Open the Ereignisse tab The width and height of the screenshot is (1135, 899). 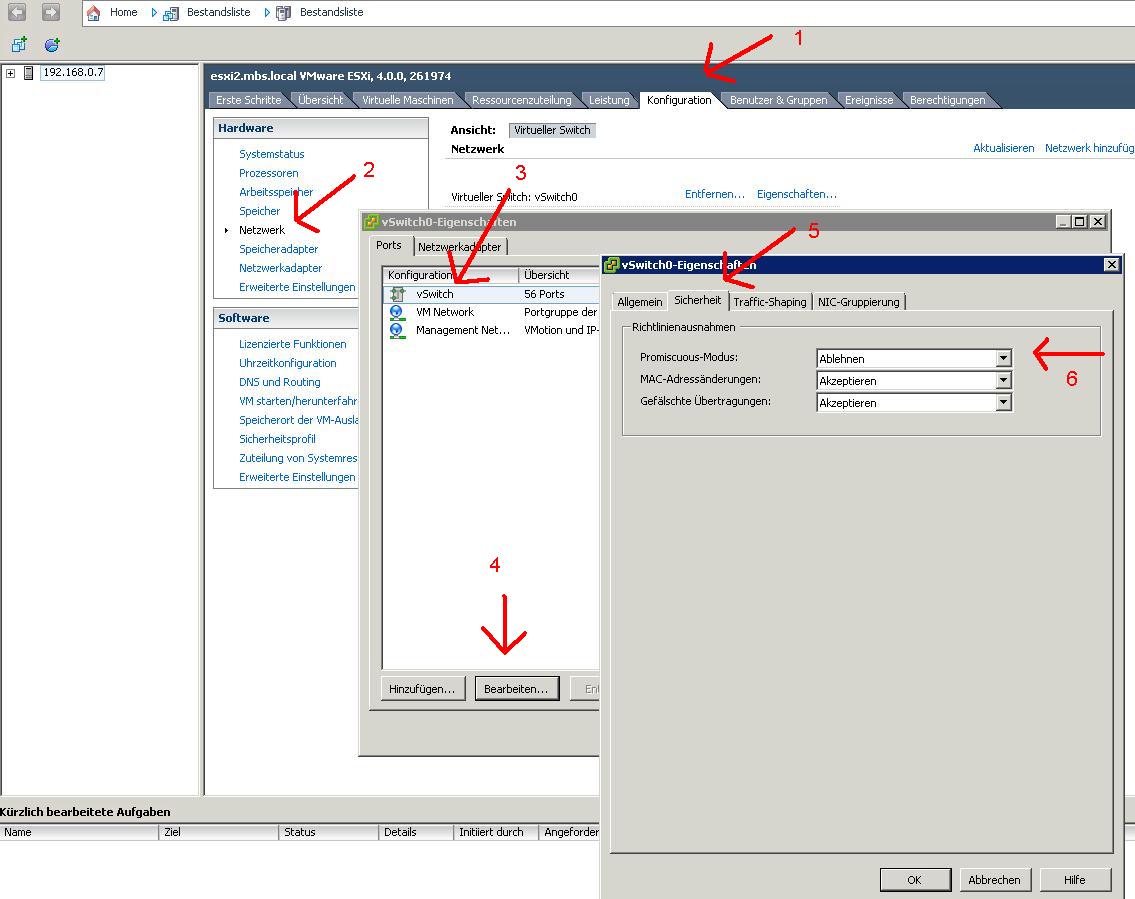[869, 100]
